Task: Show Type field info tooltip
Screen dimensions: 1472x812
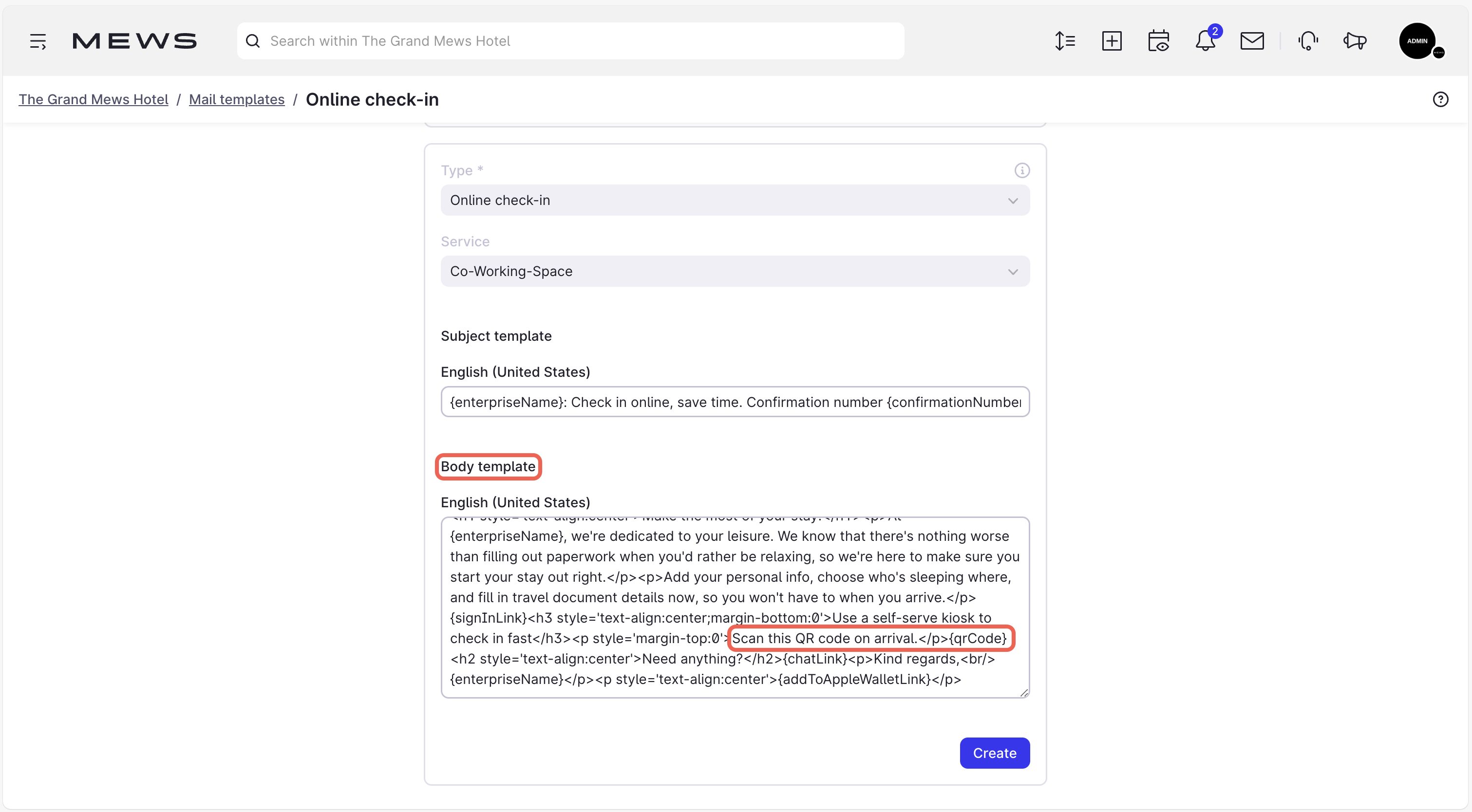Action: (x=1022, y=170)
